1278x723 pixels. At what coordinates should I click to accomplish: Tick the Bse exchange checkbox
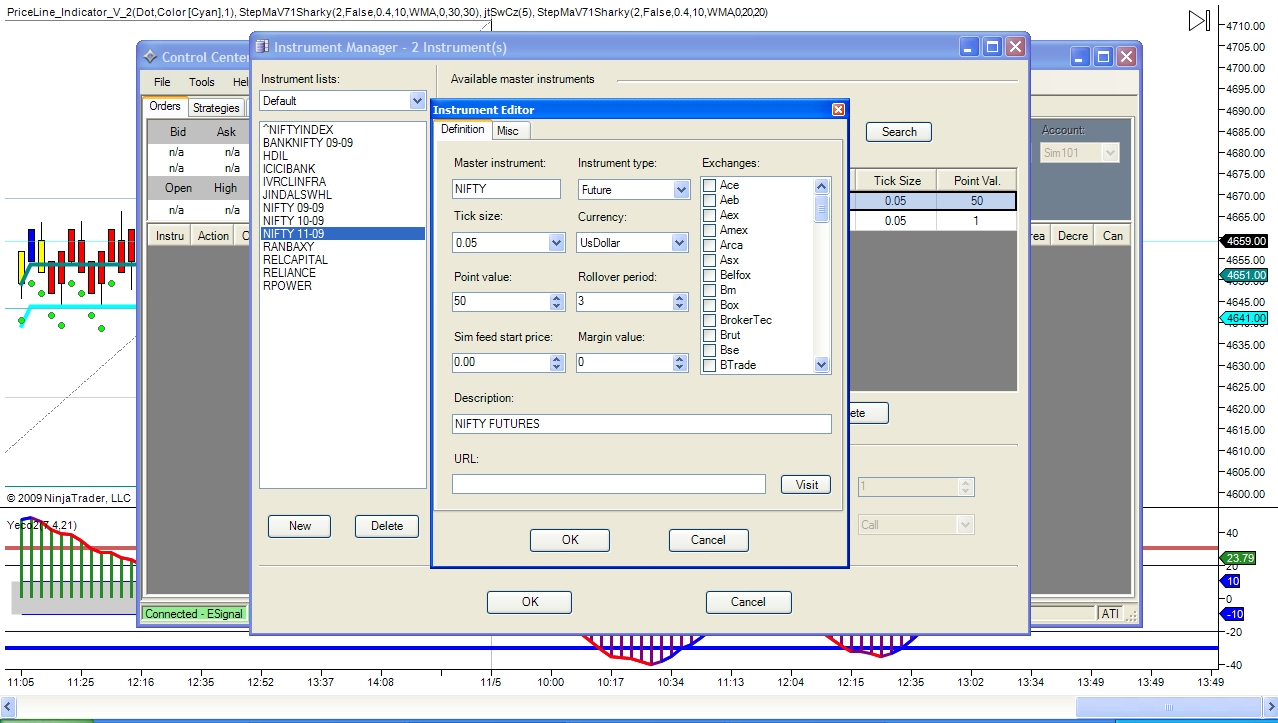coord(709,350)
